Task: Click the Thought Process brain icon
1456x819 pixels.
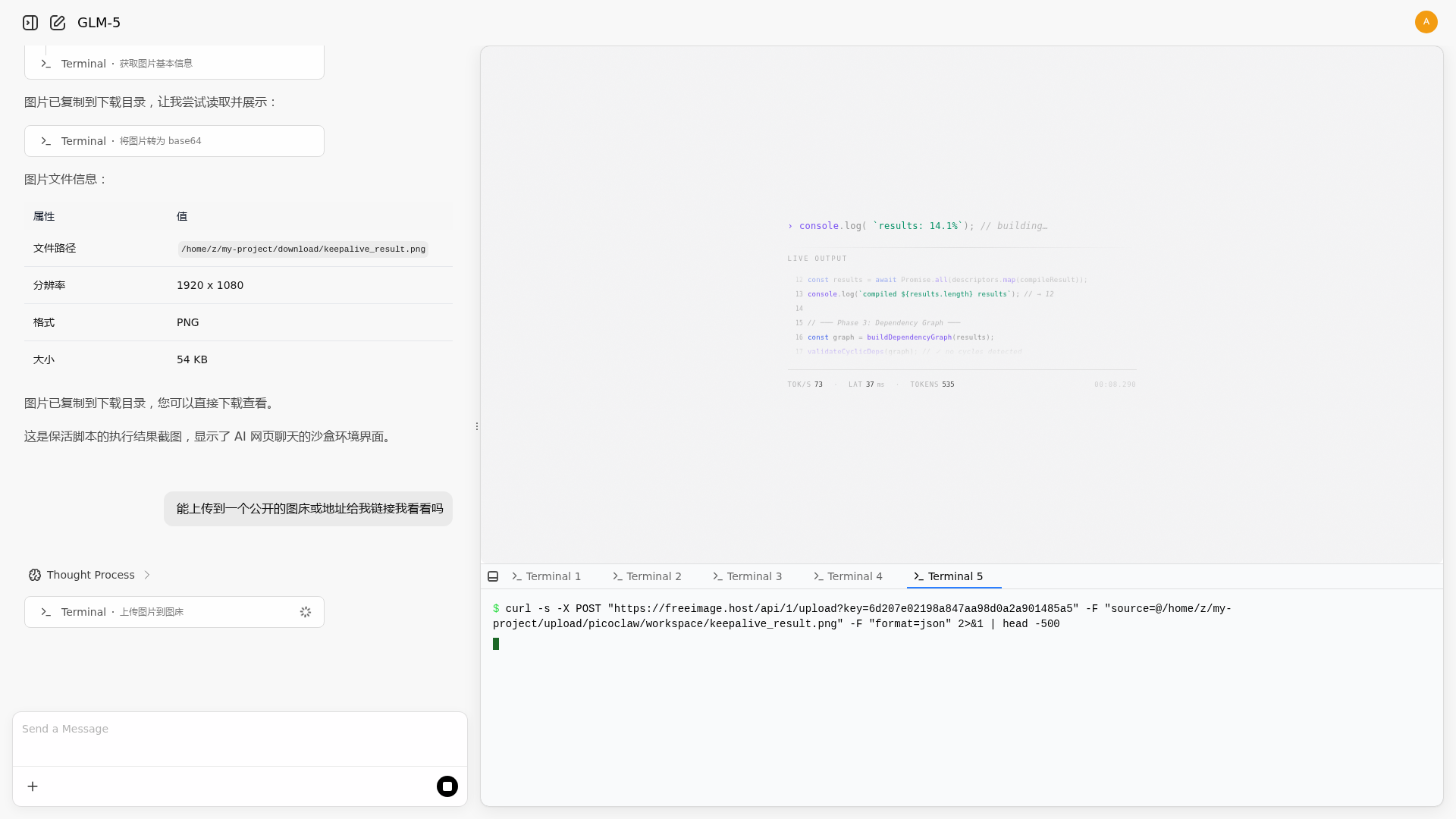Action: [x=35, y=575]
